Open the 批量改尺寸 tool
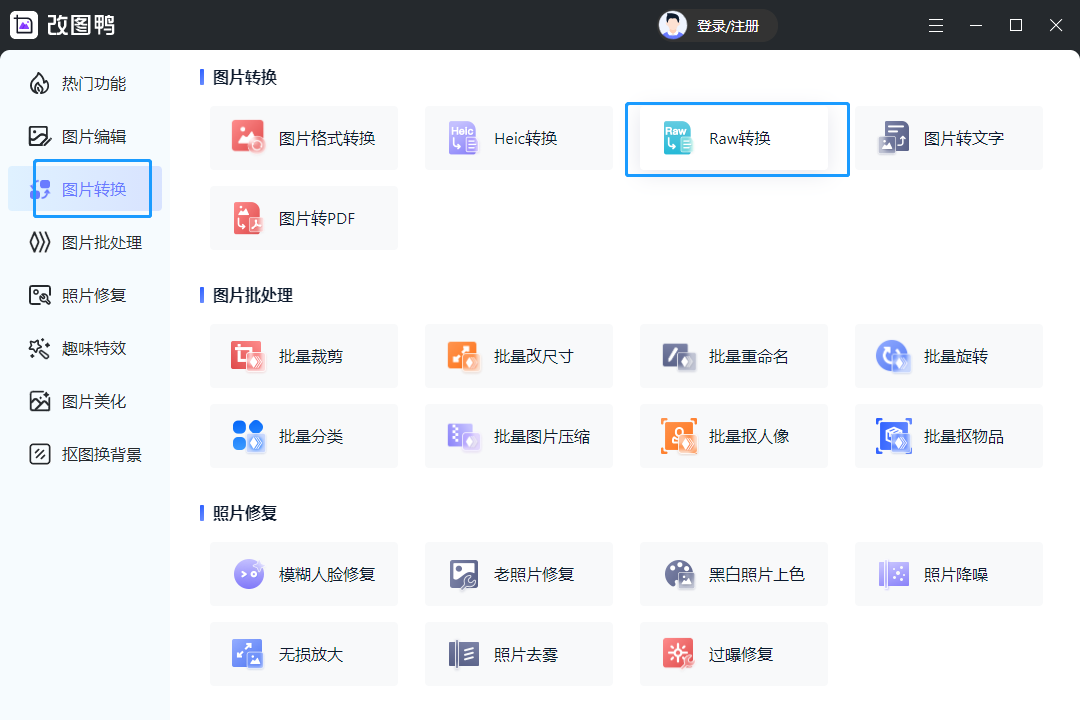The image size is (1080, 720). pos(518,356)
